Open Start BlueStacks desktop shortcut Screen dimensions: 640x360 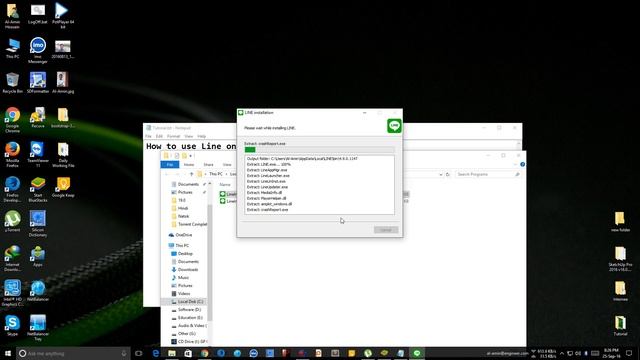click(x=38, y=189)
